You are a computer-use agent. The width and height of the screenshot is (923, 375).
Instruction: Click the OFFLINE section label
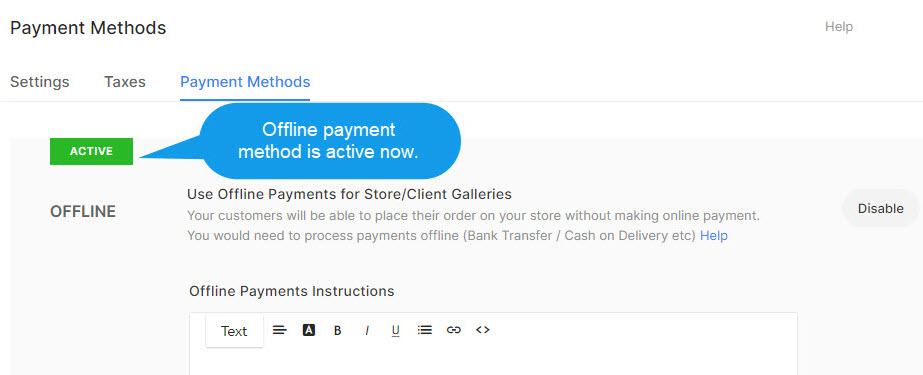[83, 212]
